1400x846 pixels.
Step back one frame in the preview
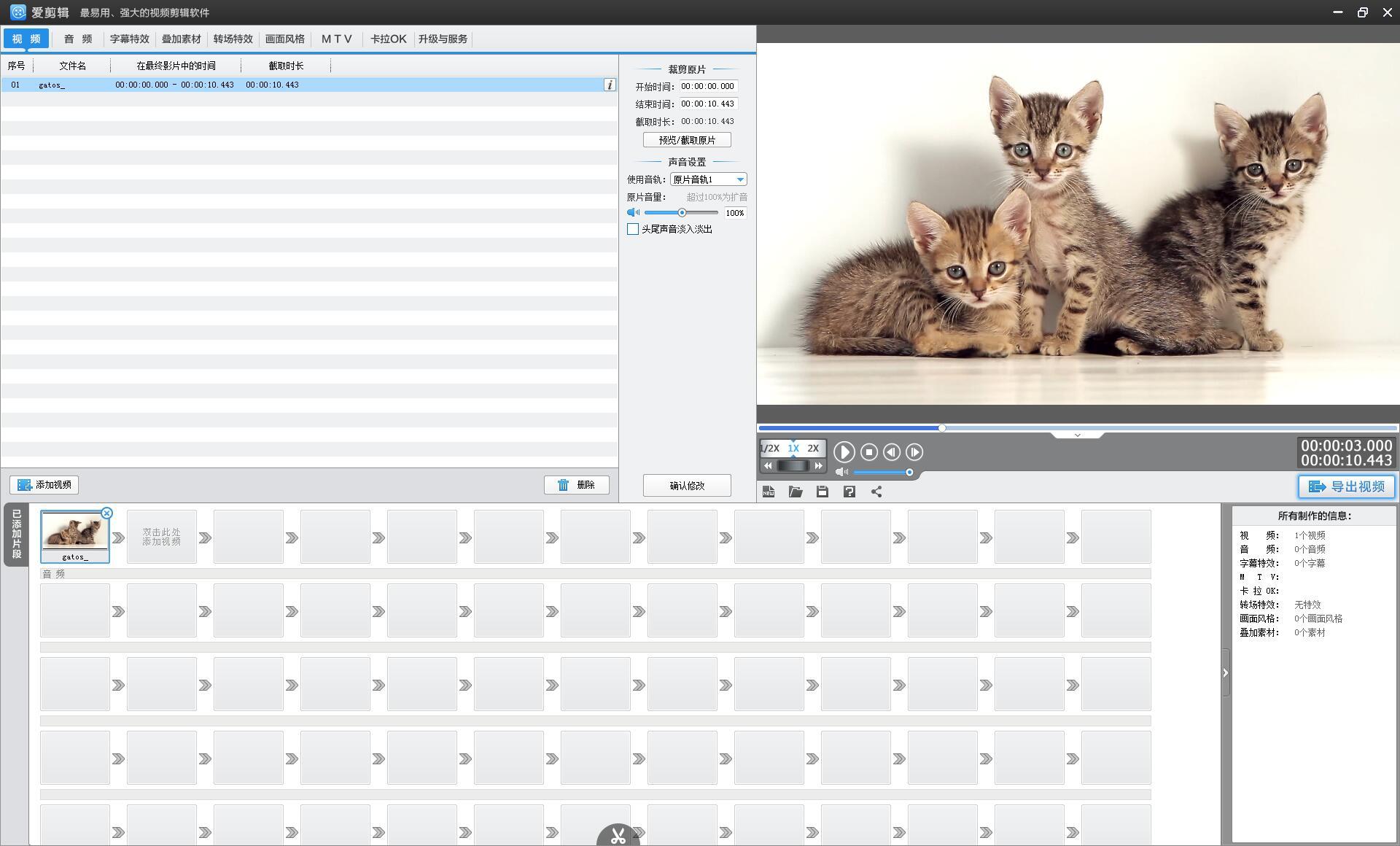click(x=891, y=452)
